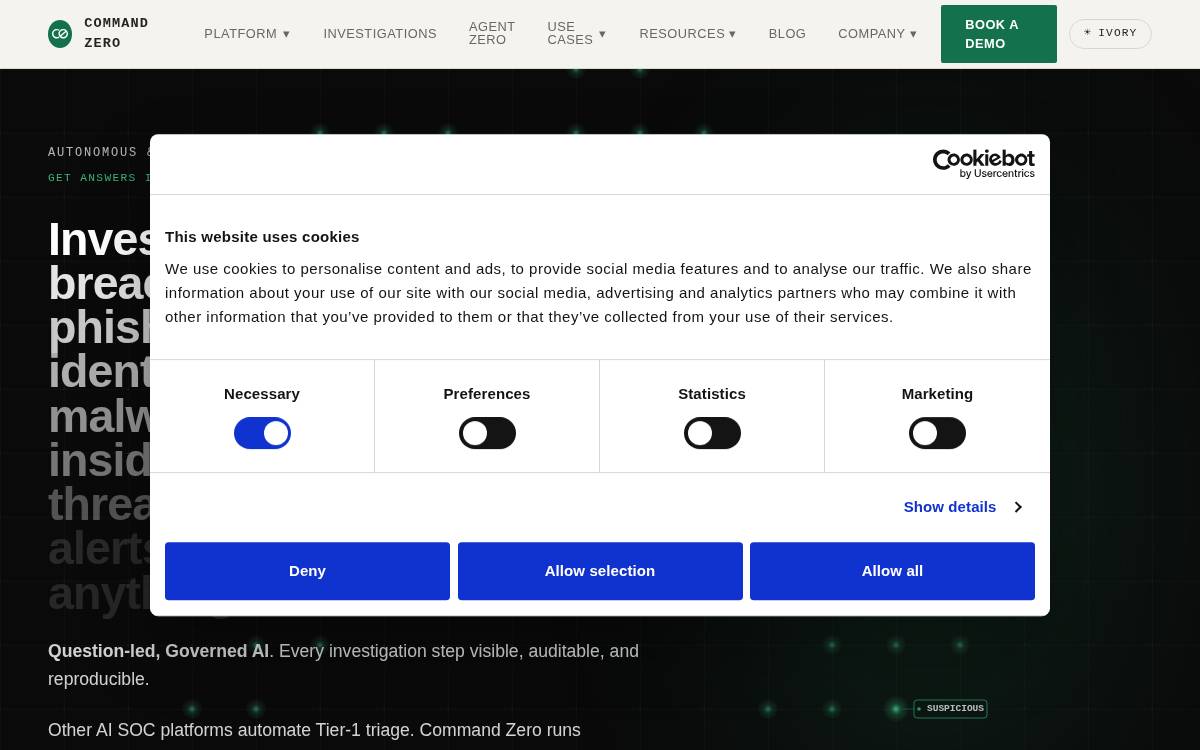Screen dimensions: 1200x750
Task: Click the Allow selection button
Action: coord(600,571)
